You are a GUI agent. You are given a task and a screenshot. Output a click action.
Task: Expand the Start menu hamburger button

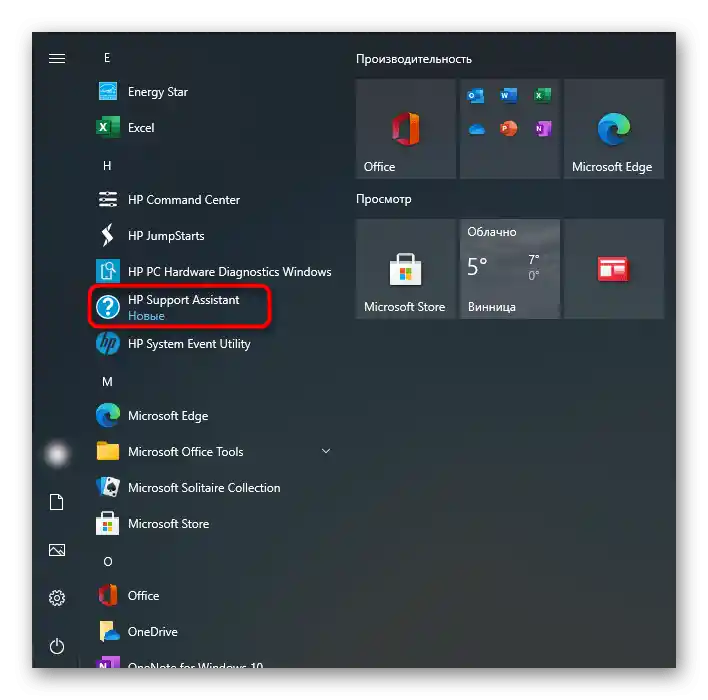[57, 58]
